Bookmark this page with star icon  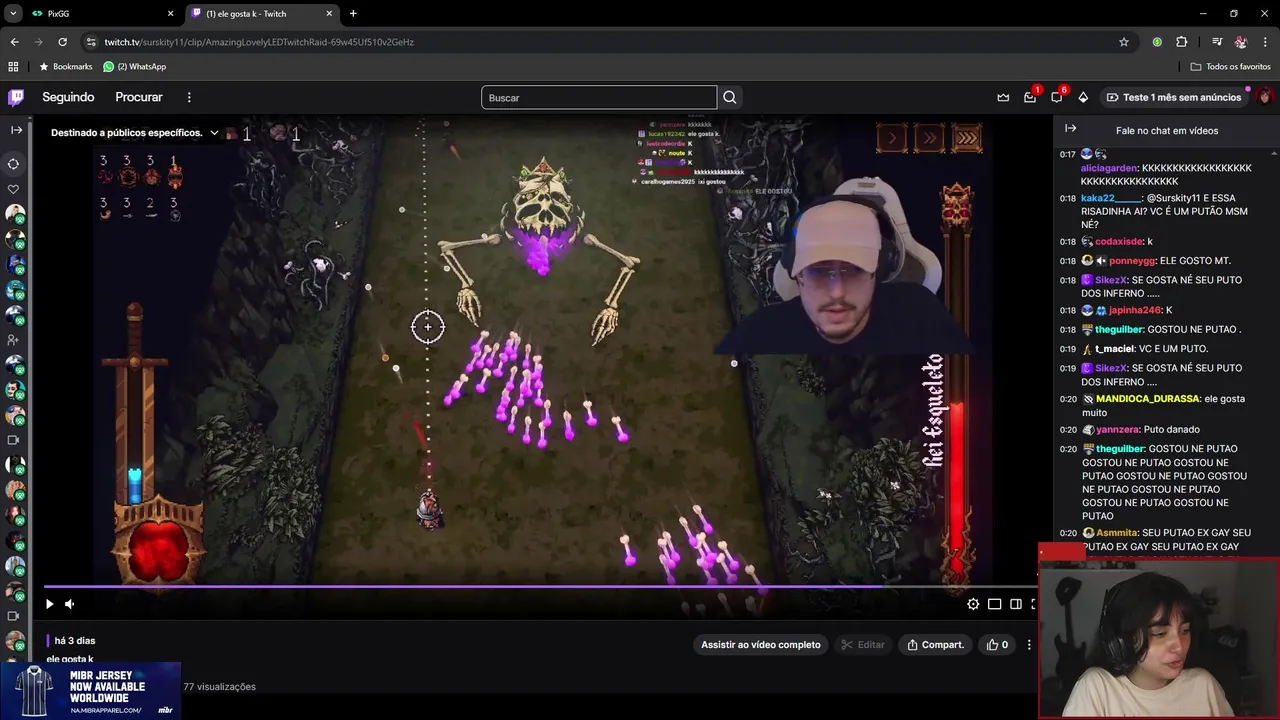coord(1124,42)
